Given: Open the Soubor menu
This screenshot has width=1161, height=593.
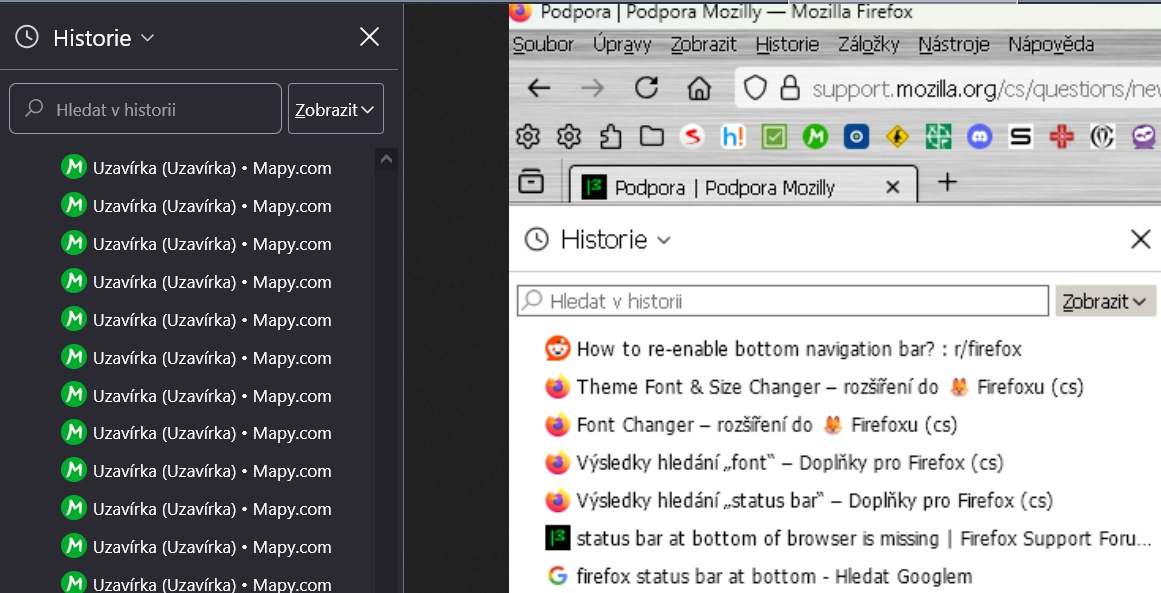Looking at the screenshot, I should pos(543,44).
